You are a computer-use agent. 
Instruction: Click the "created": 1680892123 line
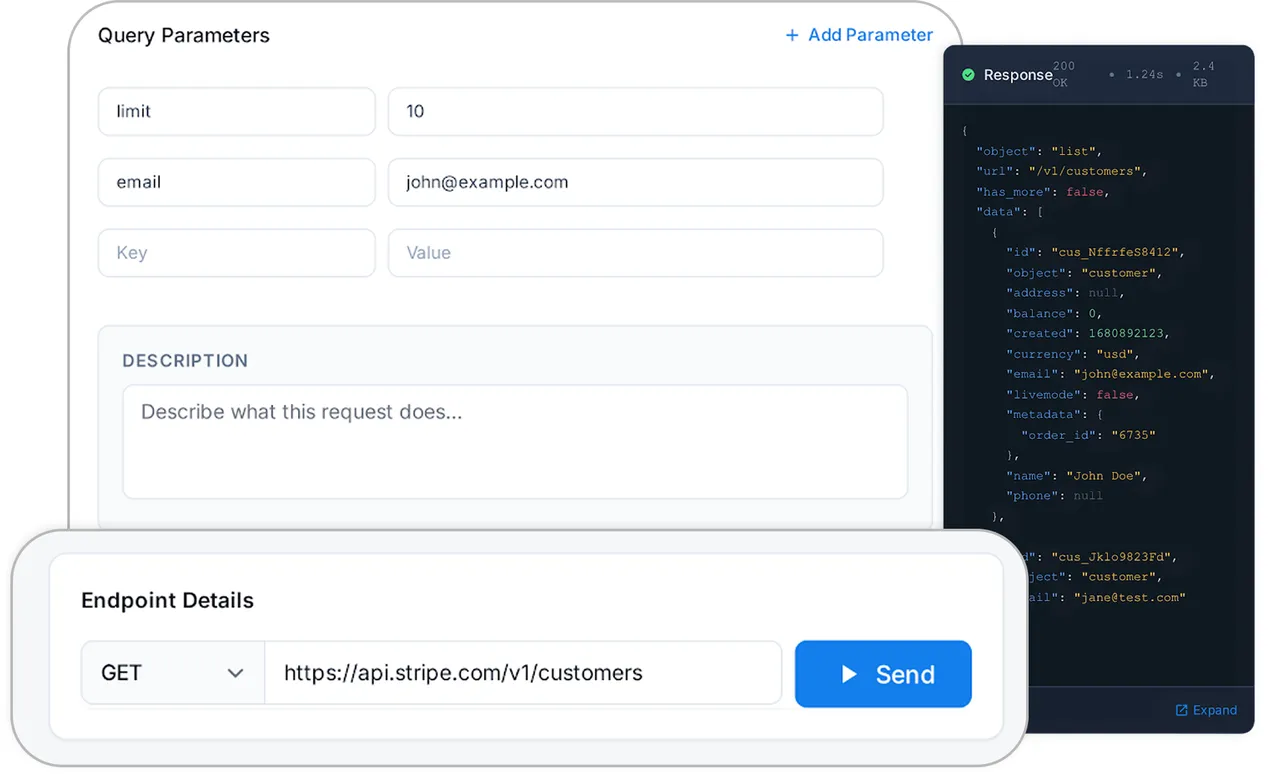point(1088,333)
